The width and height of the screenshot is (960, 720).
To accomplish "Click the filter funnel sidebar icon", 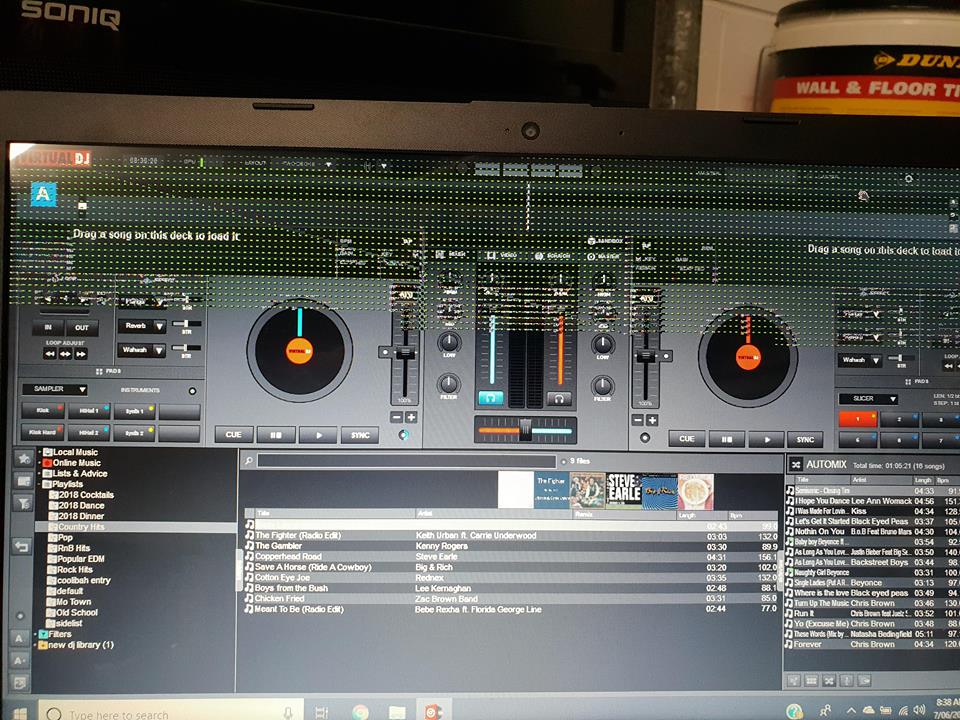I will (x=23, y=503).
